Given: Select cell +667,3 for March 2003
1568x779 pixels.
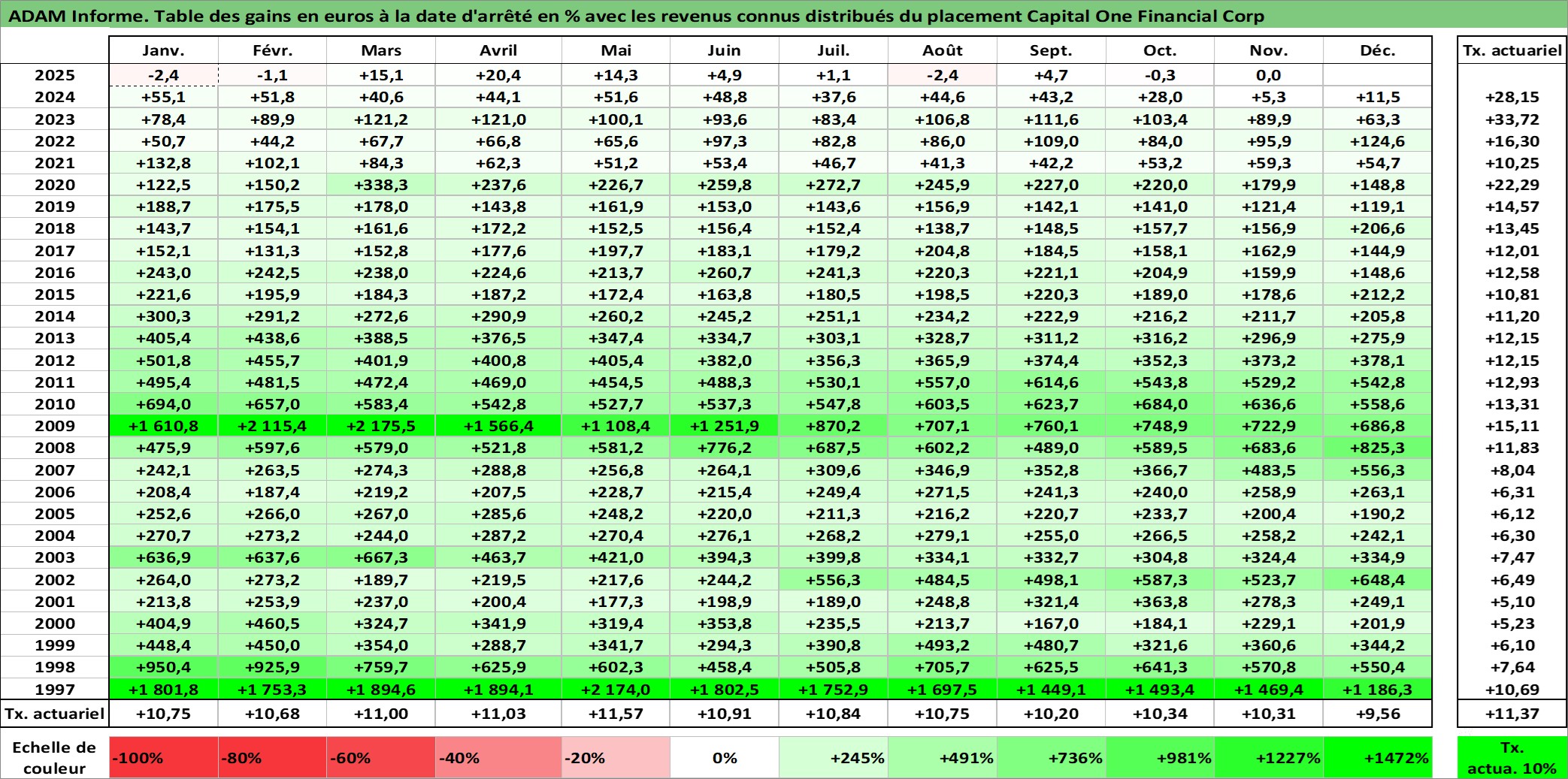Looking at the screenshot, I should [381, 557].
